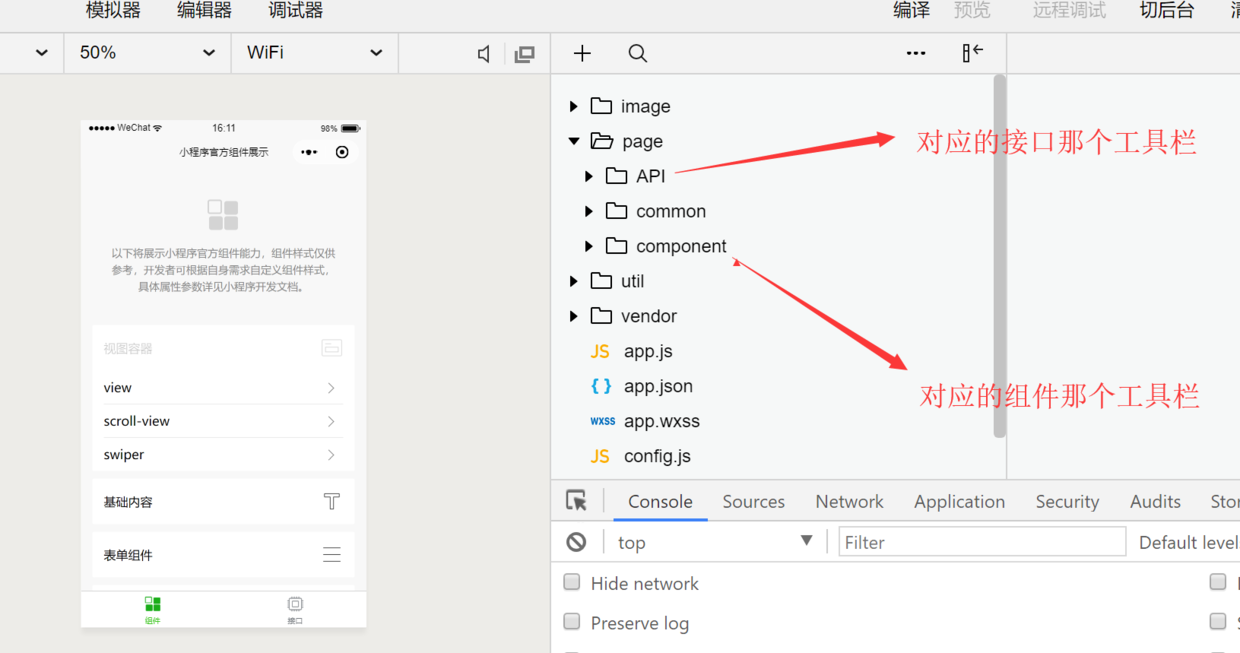Click the element inspector cursor icon

pyautogui.click(x=576, y=500)
